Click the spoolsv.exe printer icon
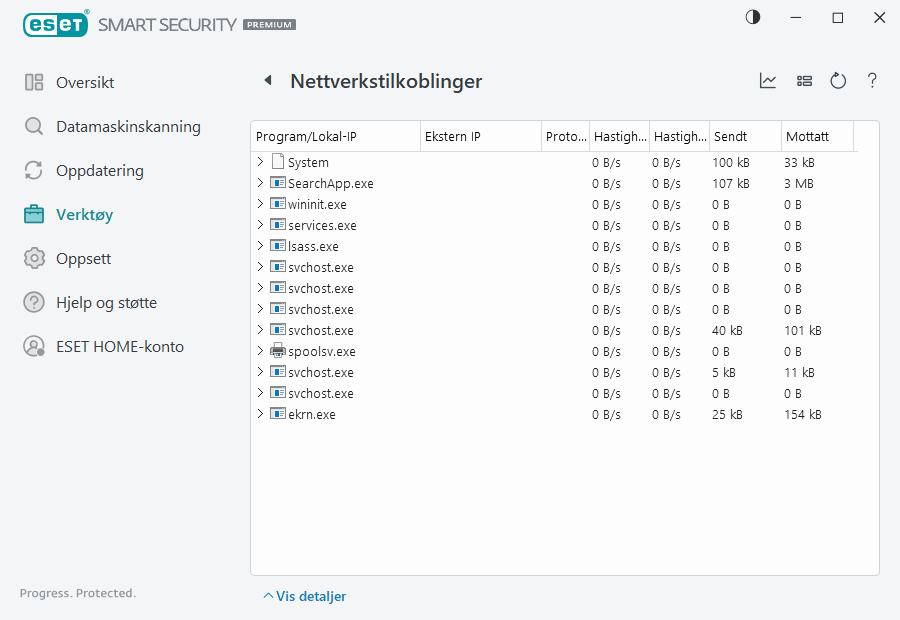 click(278, 351)
